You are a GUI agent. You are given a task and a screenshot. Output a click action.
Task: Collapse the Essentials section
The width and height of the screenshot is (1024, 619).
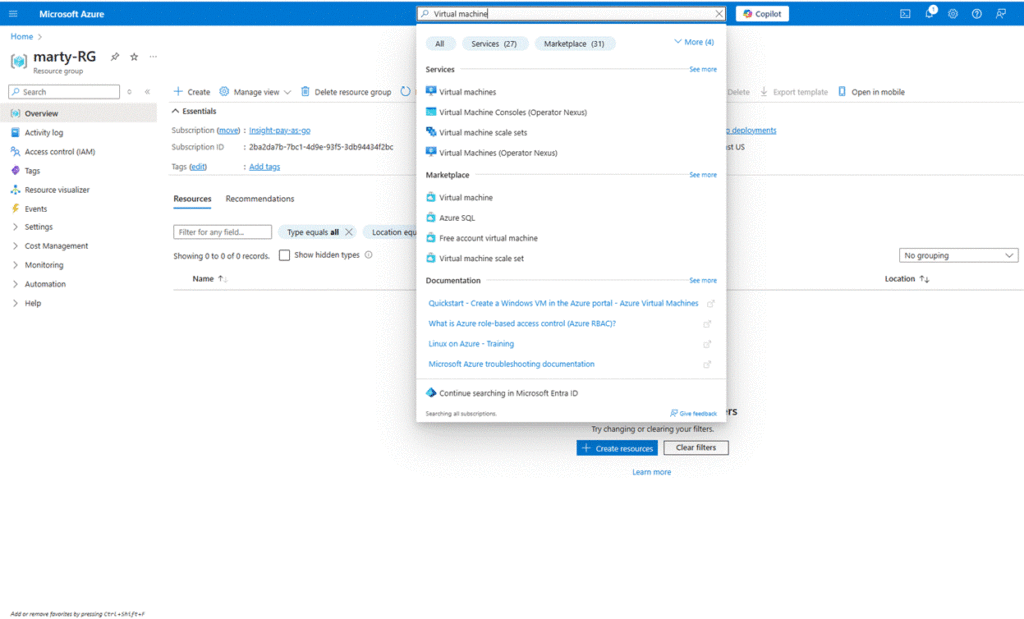(x=177, y=111)
